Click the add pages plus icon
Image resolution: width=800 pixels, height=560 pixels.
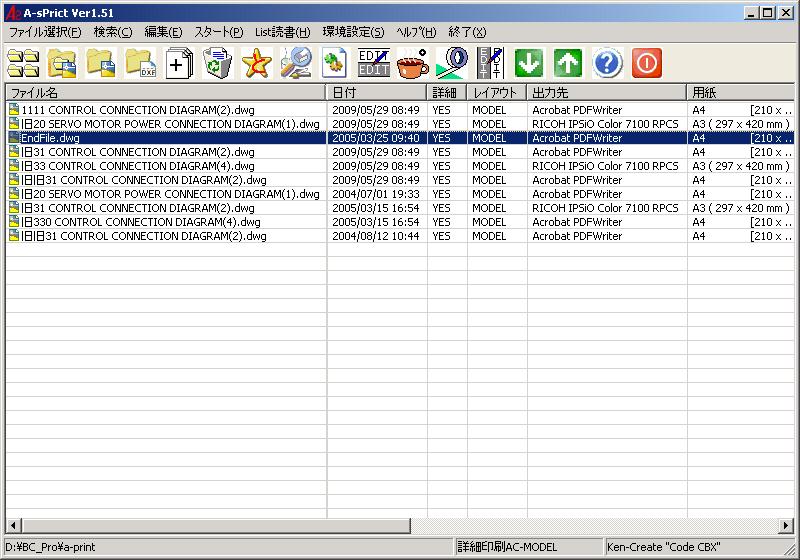[180, 64]
